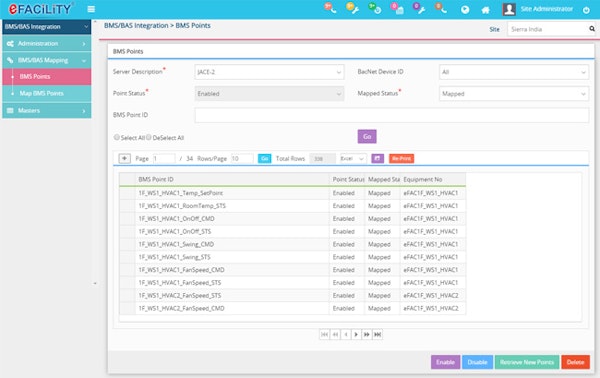The image size is (600, 378).
Task: Go back several pages with double-left arrow
Action: coord(335,334)
